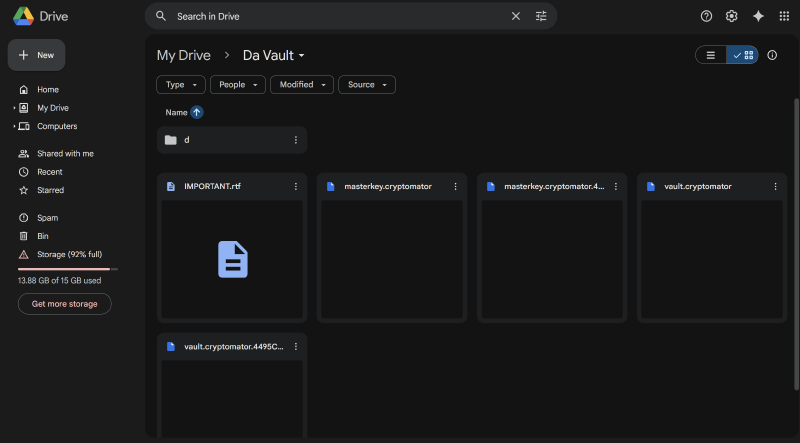Image resolution: width=800 pixels, height=443 pixels.
Task: Click the masterkey.cryptomator.4... preview area
Action: pyautogui.click(x=552, y=259)
